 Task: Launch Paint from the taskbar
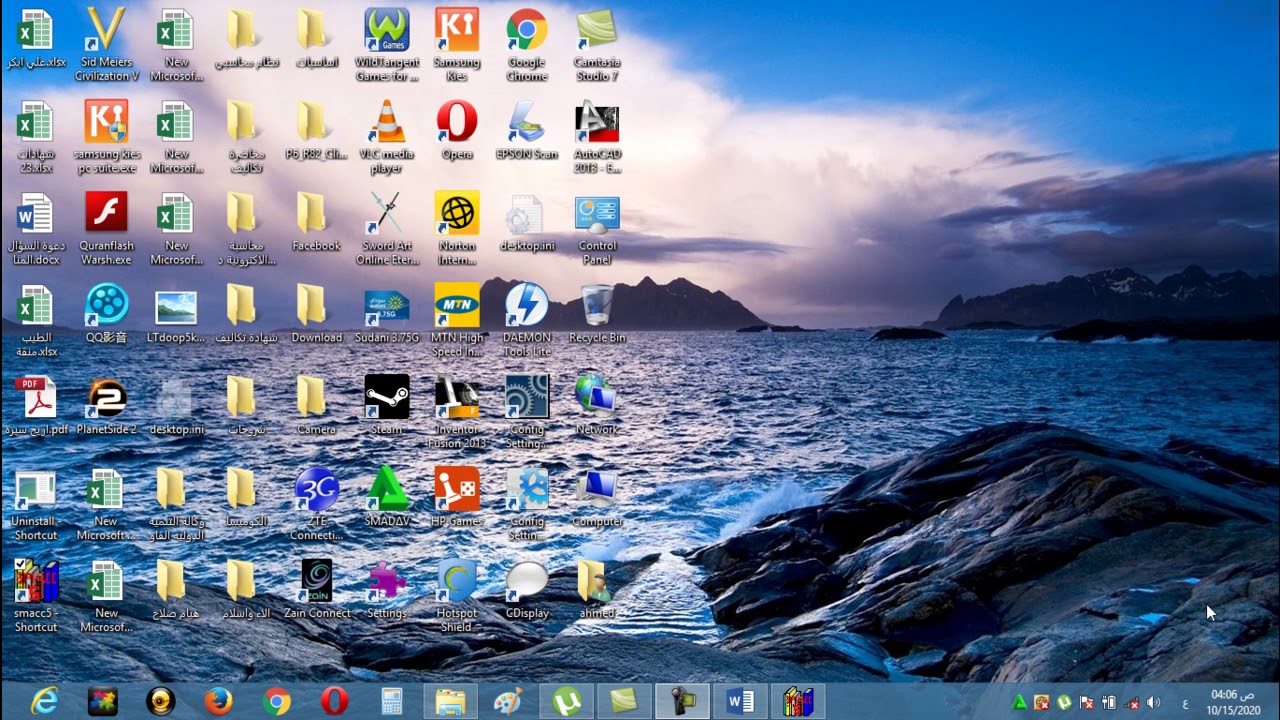508,701
